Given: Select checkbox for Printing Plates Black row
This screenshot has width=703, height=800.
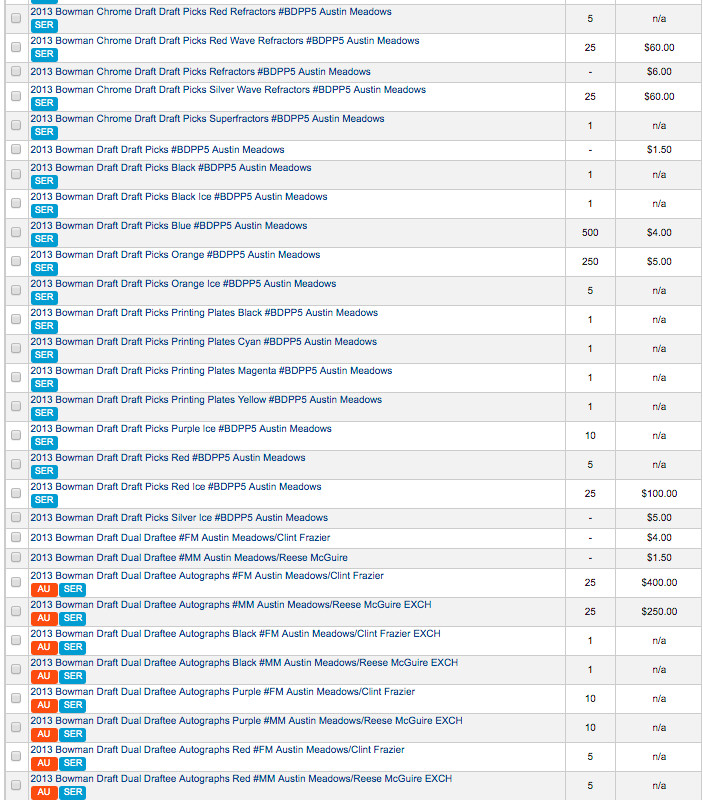Looking at the screenshot, I should pos(16,319).
